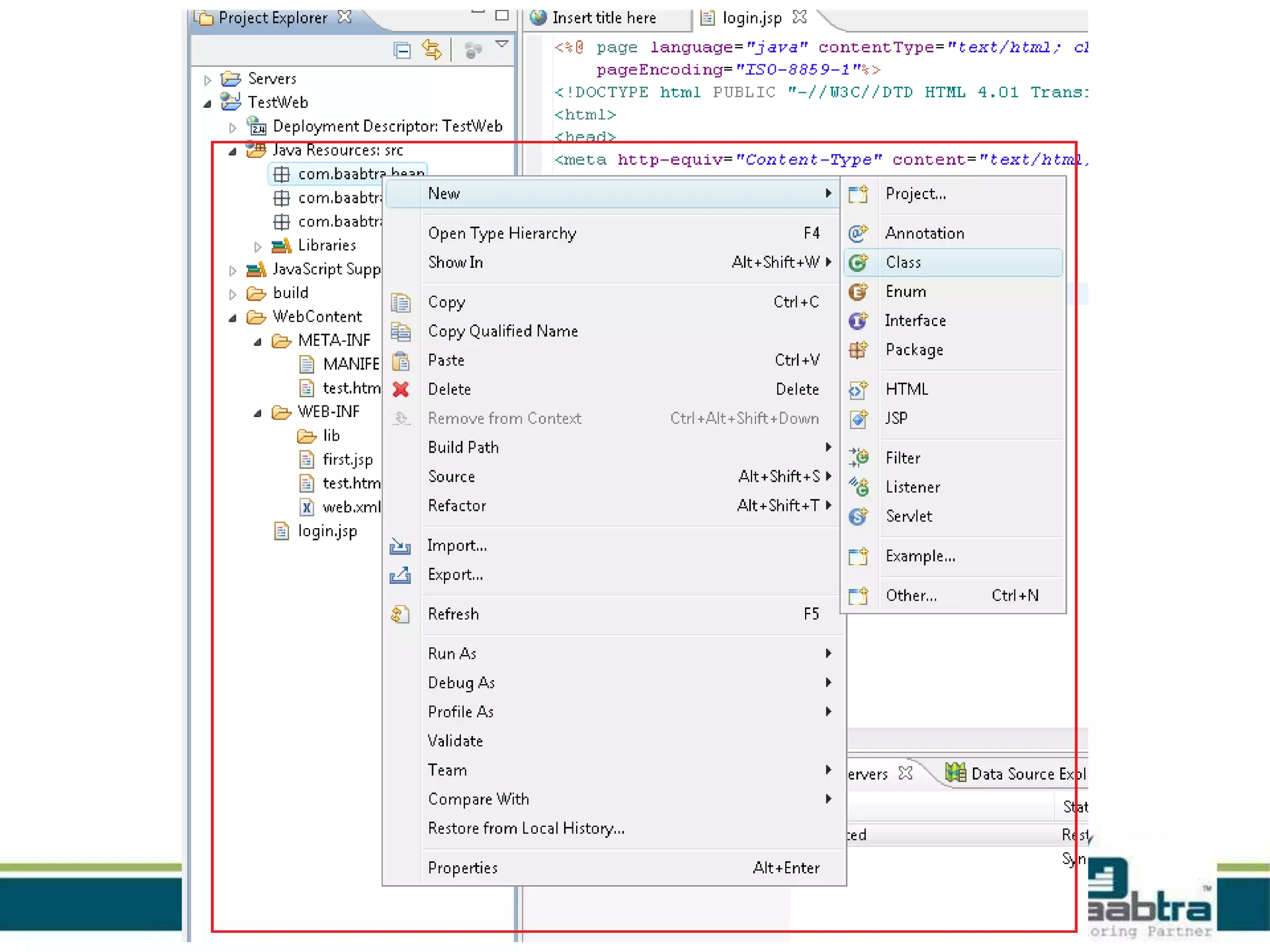The height and width of the screenshot is (952, 1270).
Task: Click the Servlet icon in New submenu
Action: [x=858, y=516]
